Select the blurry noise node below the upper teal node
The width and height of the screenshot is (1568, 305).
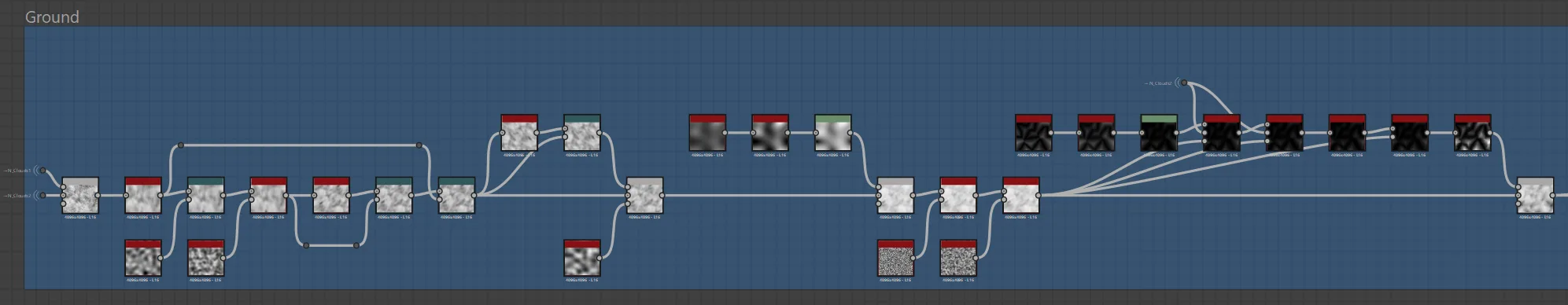(x=582, y=258)
